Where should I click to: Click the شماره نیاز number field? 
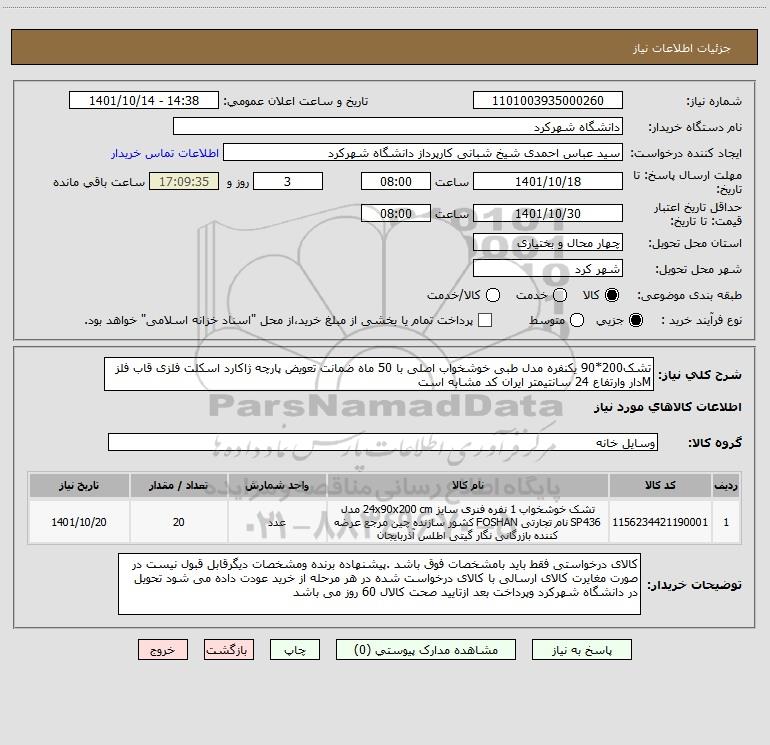pyautogui.click(x=548, y=100)
